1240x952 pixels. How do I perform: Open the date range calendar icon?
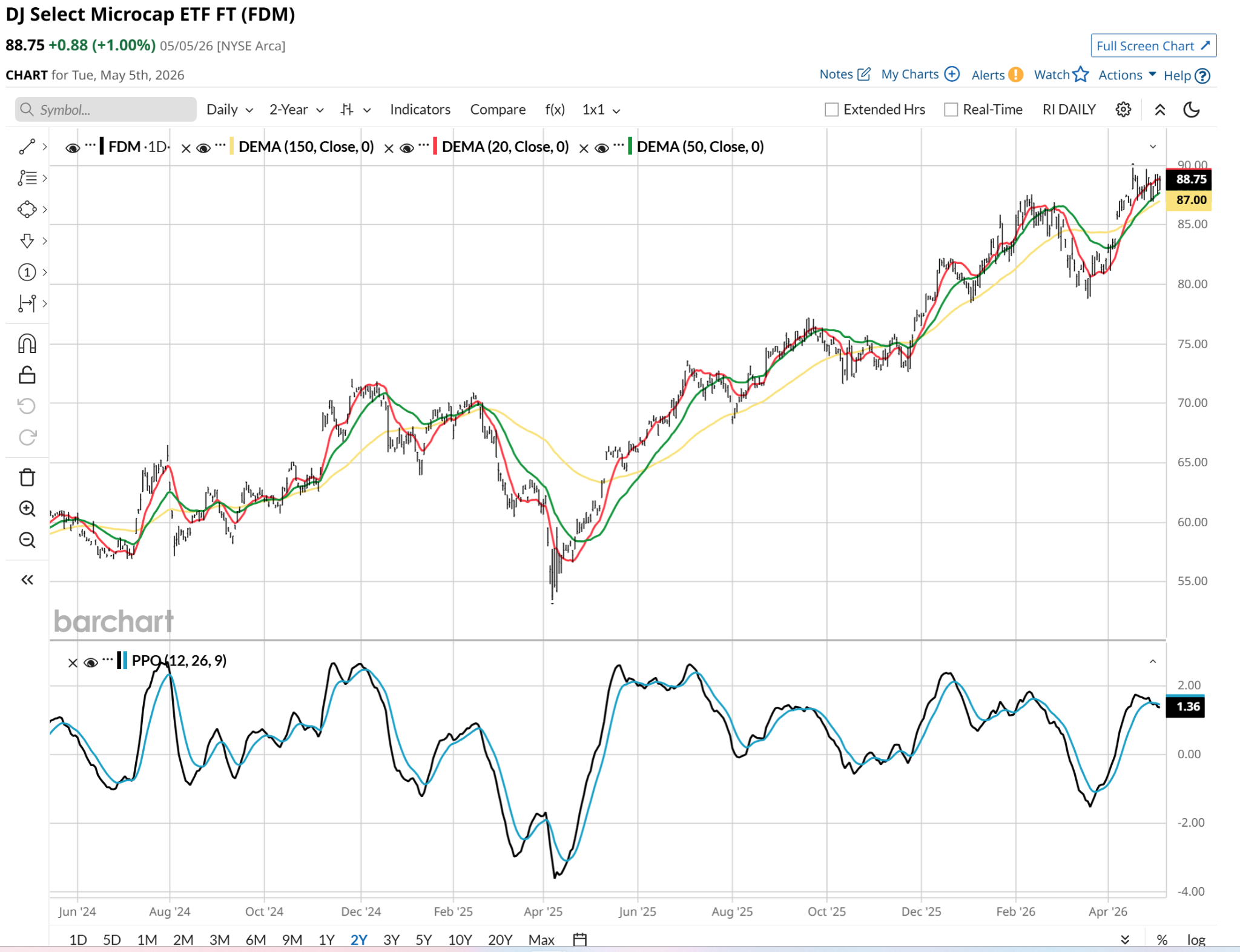click(x=579, y=939)
